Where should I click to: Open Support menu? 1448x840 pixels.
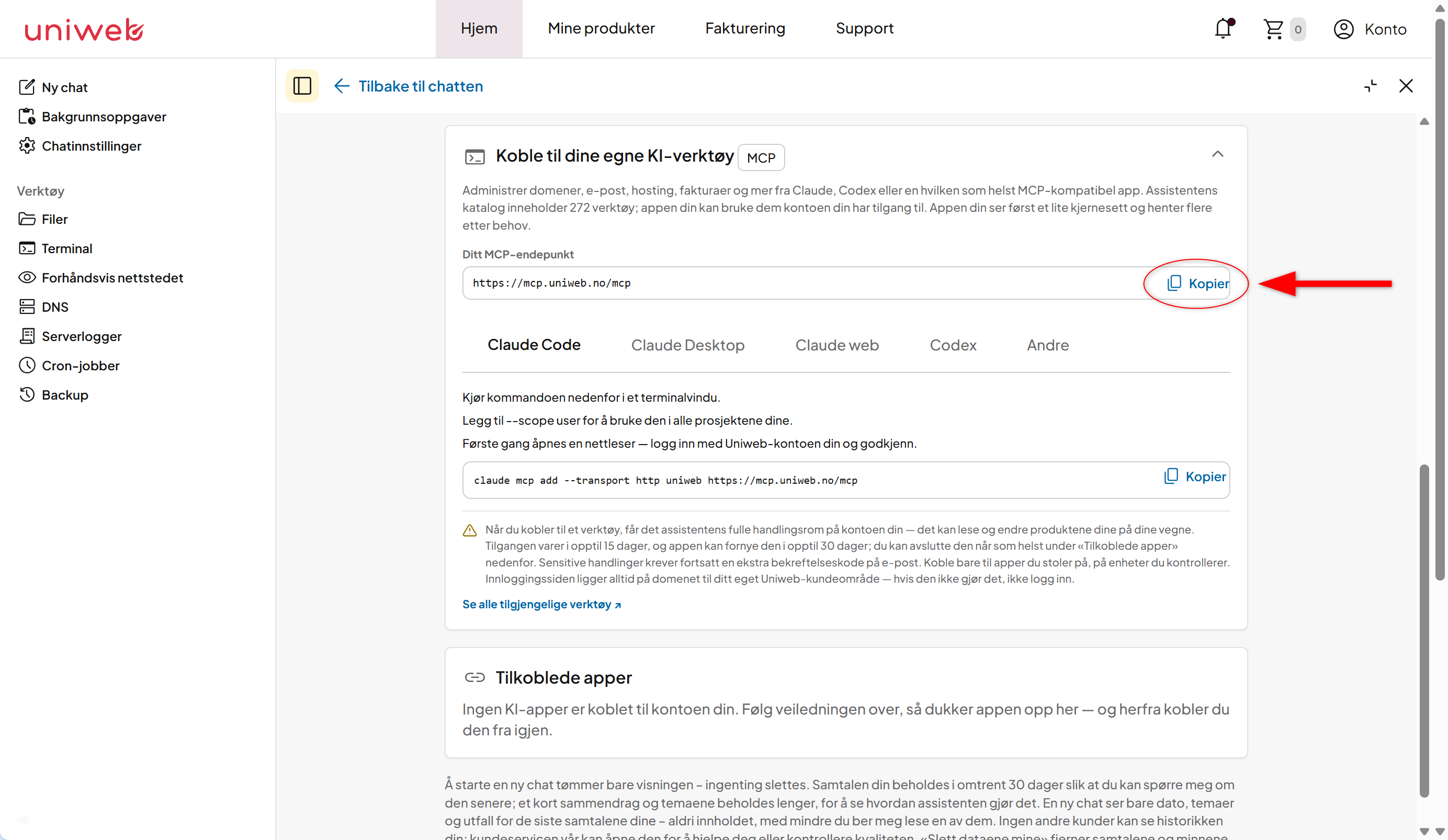[x=864, y=28]
